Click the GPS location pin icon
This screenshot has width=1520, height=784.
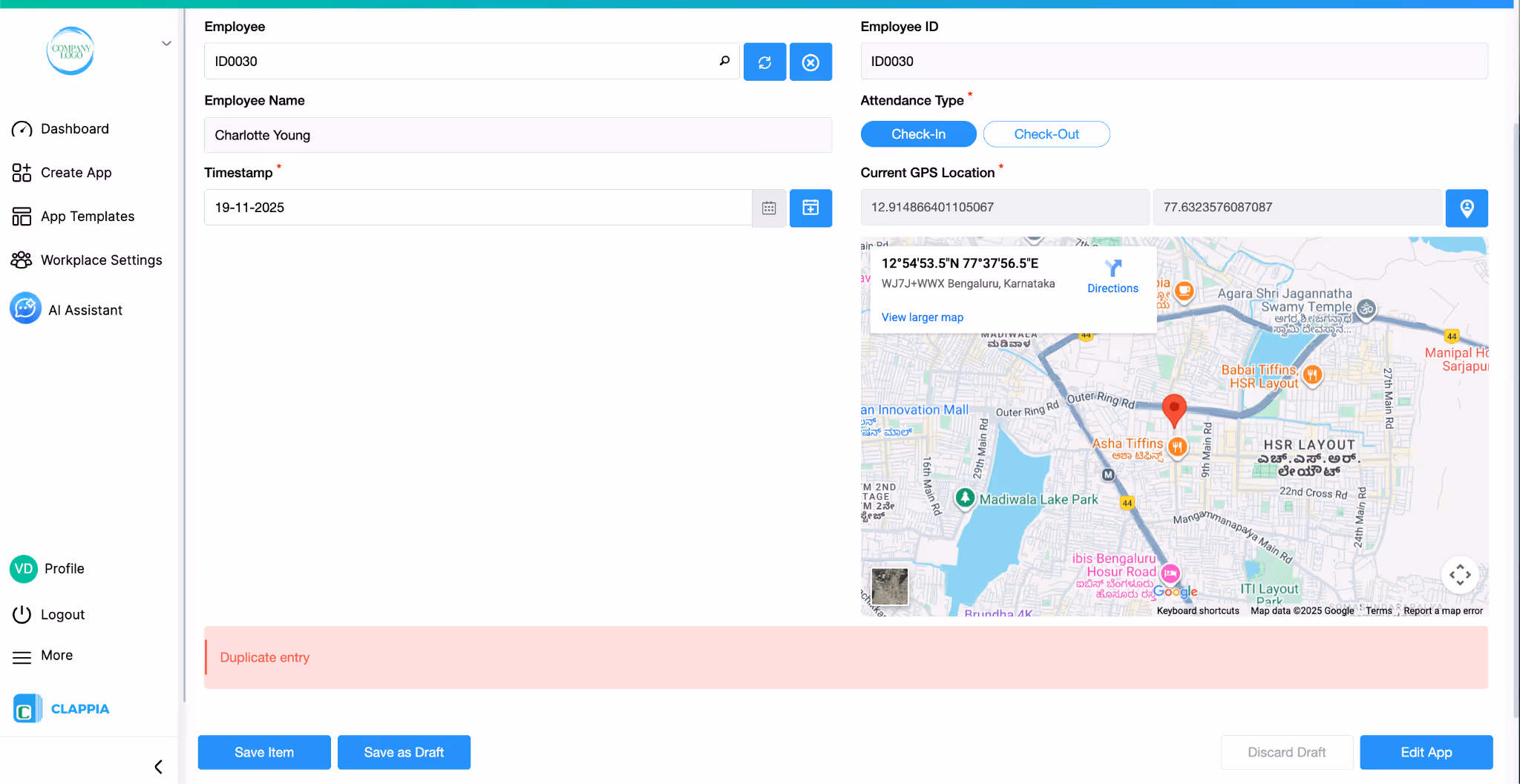click(x=1467, y=208)
